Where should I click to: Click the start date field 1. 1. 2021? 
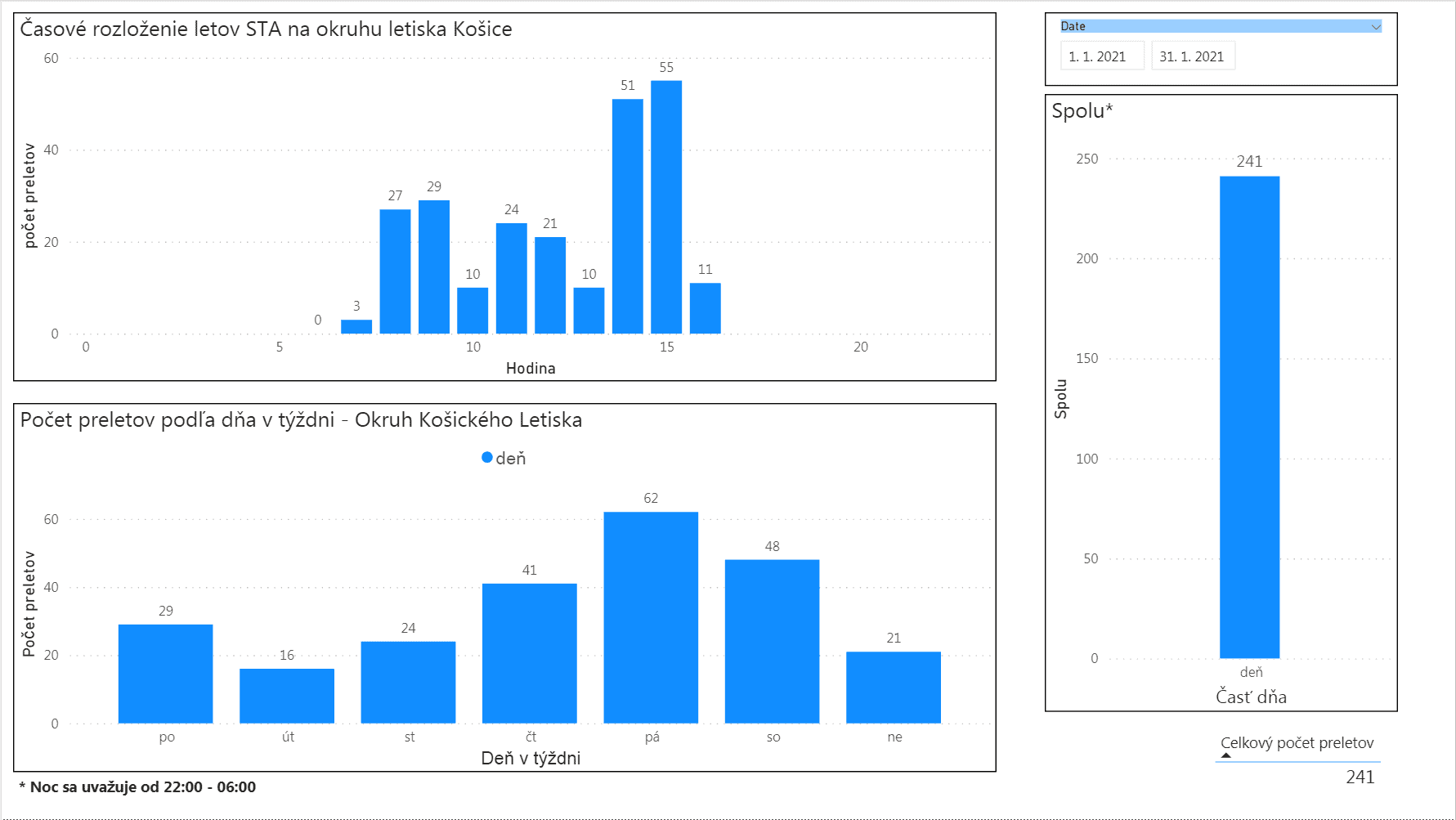1101,56
